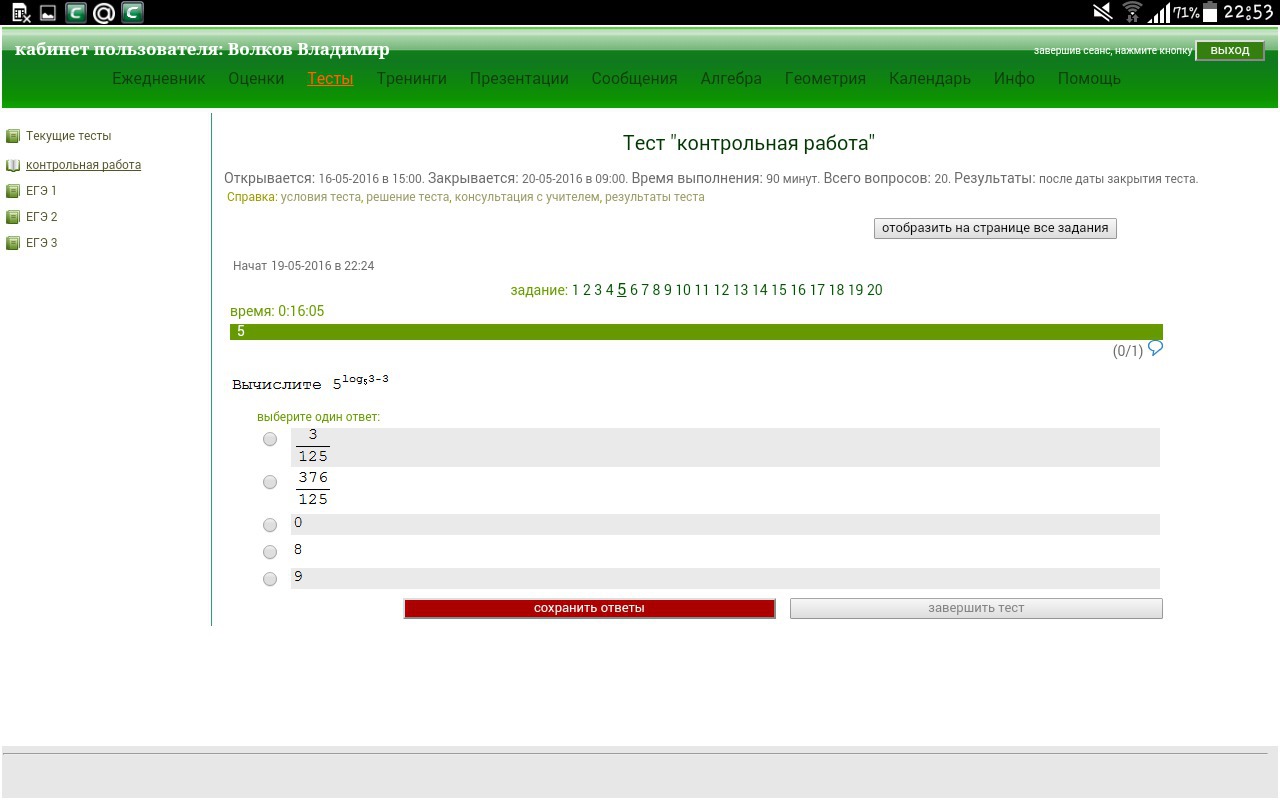
Task: Click the speech bubble comment icon
Action: [x=1156, y=348]
